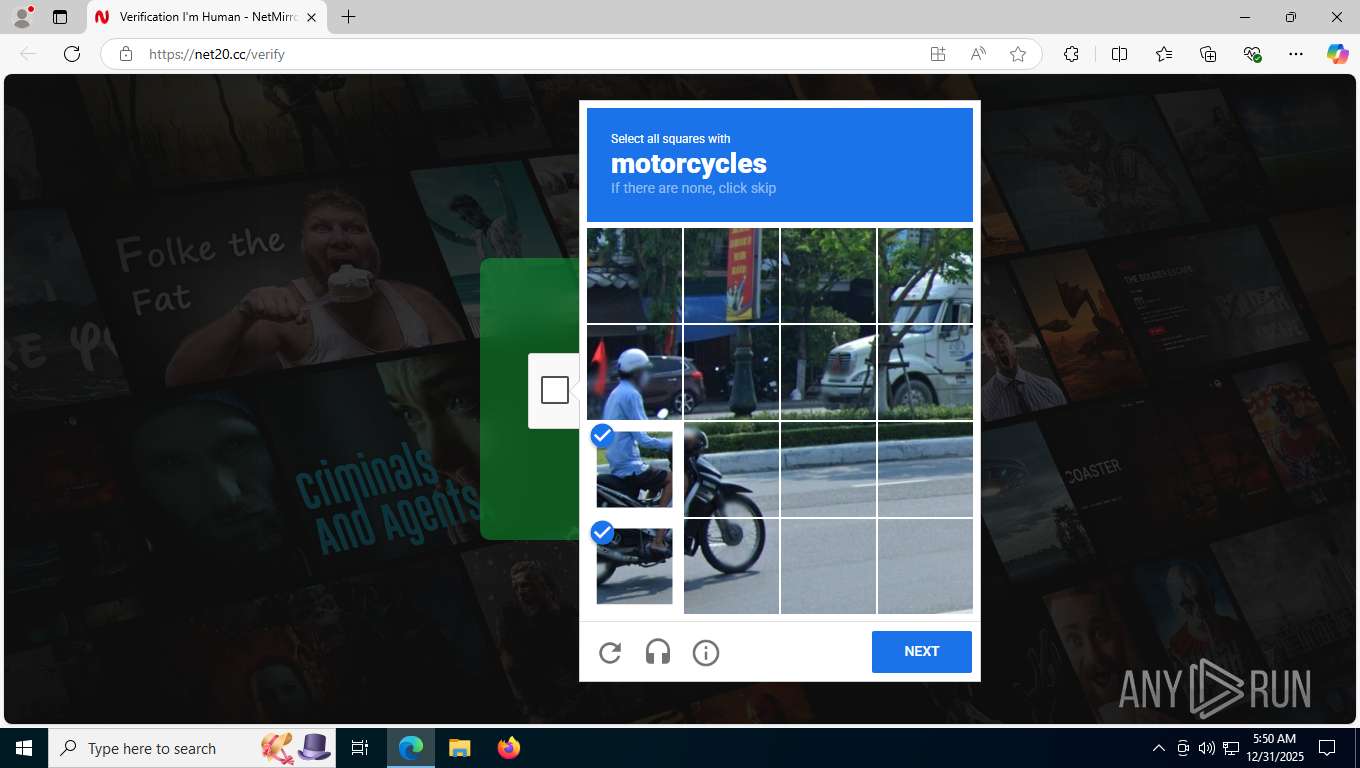
Task: Open browser profile icon
Action: [22, 17]
